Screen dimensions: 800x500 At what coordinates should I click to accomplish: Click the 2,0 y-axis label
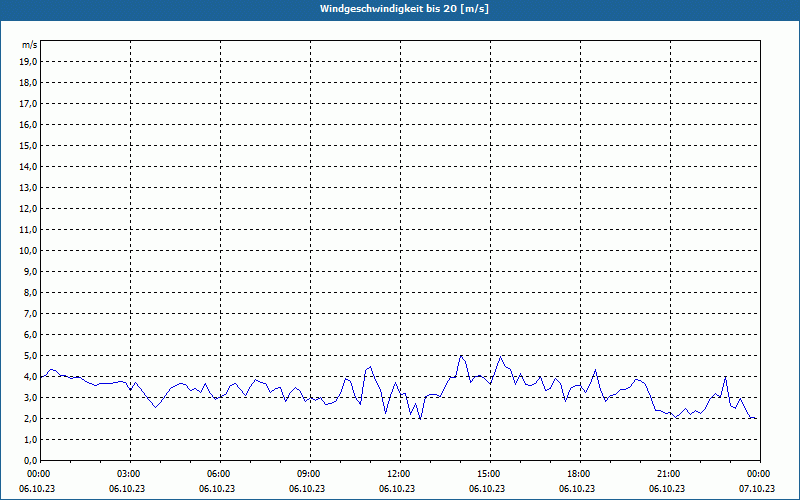click(x=30, y=419)
